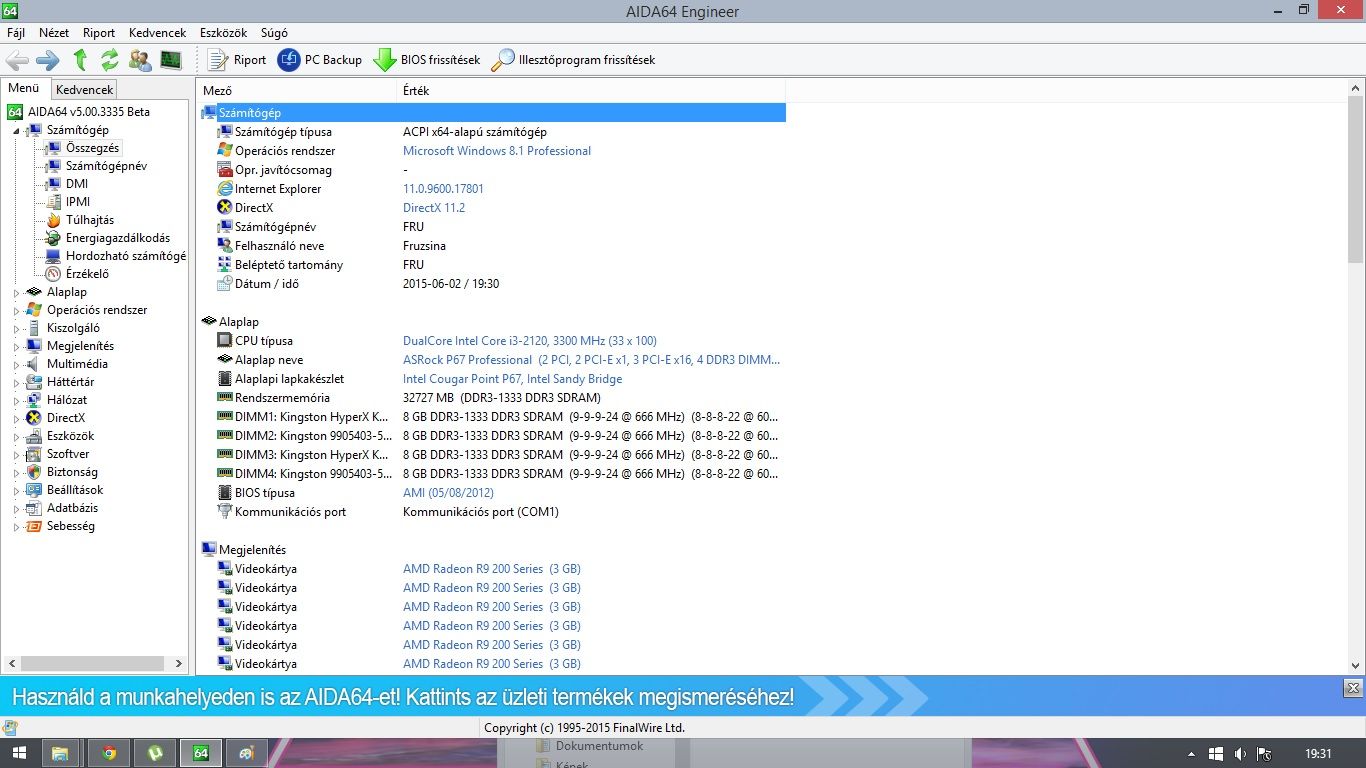The height and width of the screenshot is (768, 1366).
Task: Open Chrome from the taskbar
Action: (x=109, y=753)
